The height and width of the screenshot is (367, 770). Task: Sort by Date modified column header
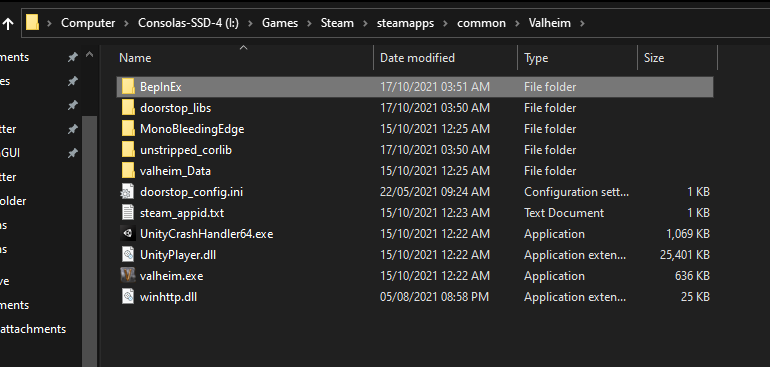pyautogui.click(x=417, y=58)
